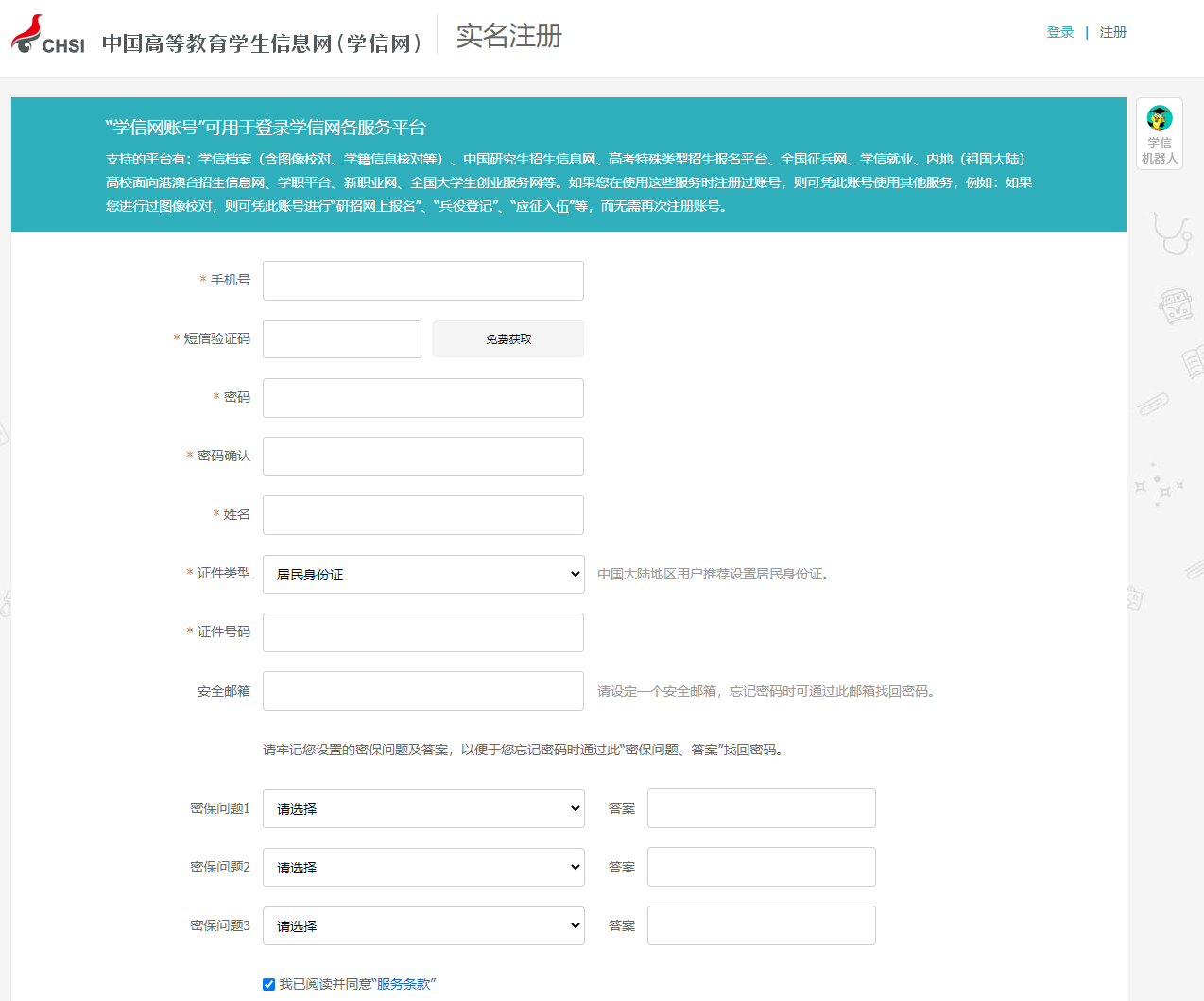
Task: Click the 手机号 phone number field
Action: point(422,280)
